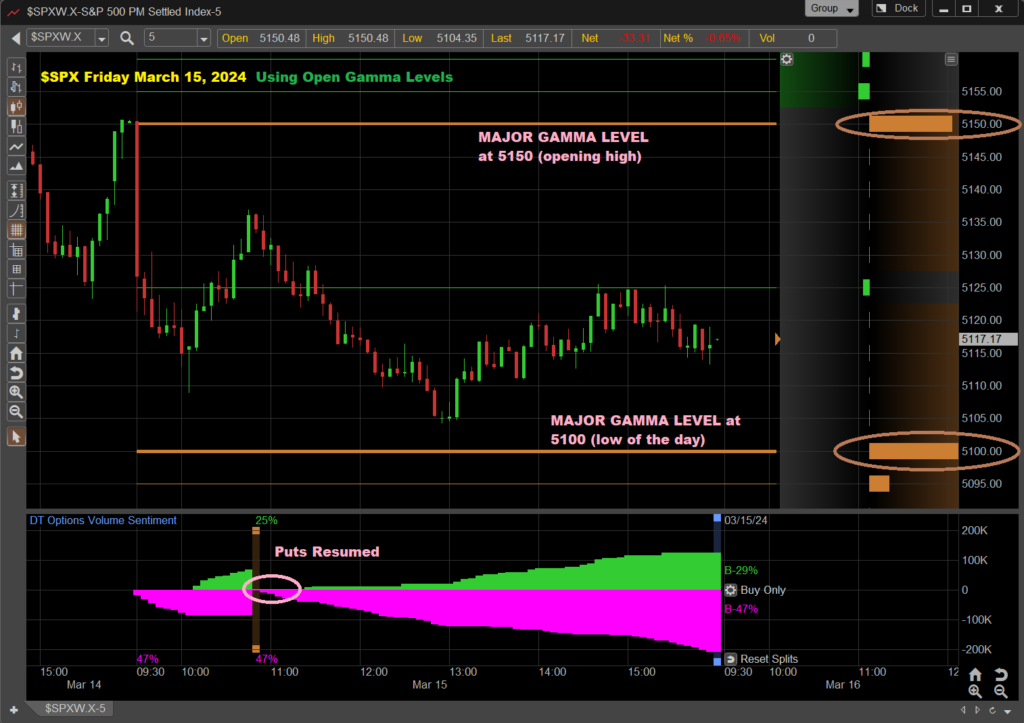
Task: Select the $SPXW.X-5 bottom tab
Action: click(75, 708)
